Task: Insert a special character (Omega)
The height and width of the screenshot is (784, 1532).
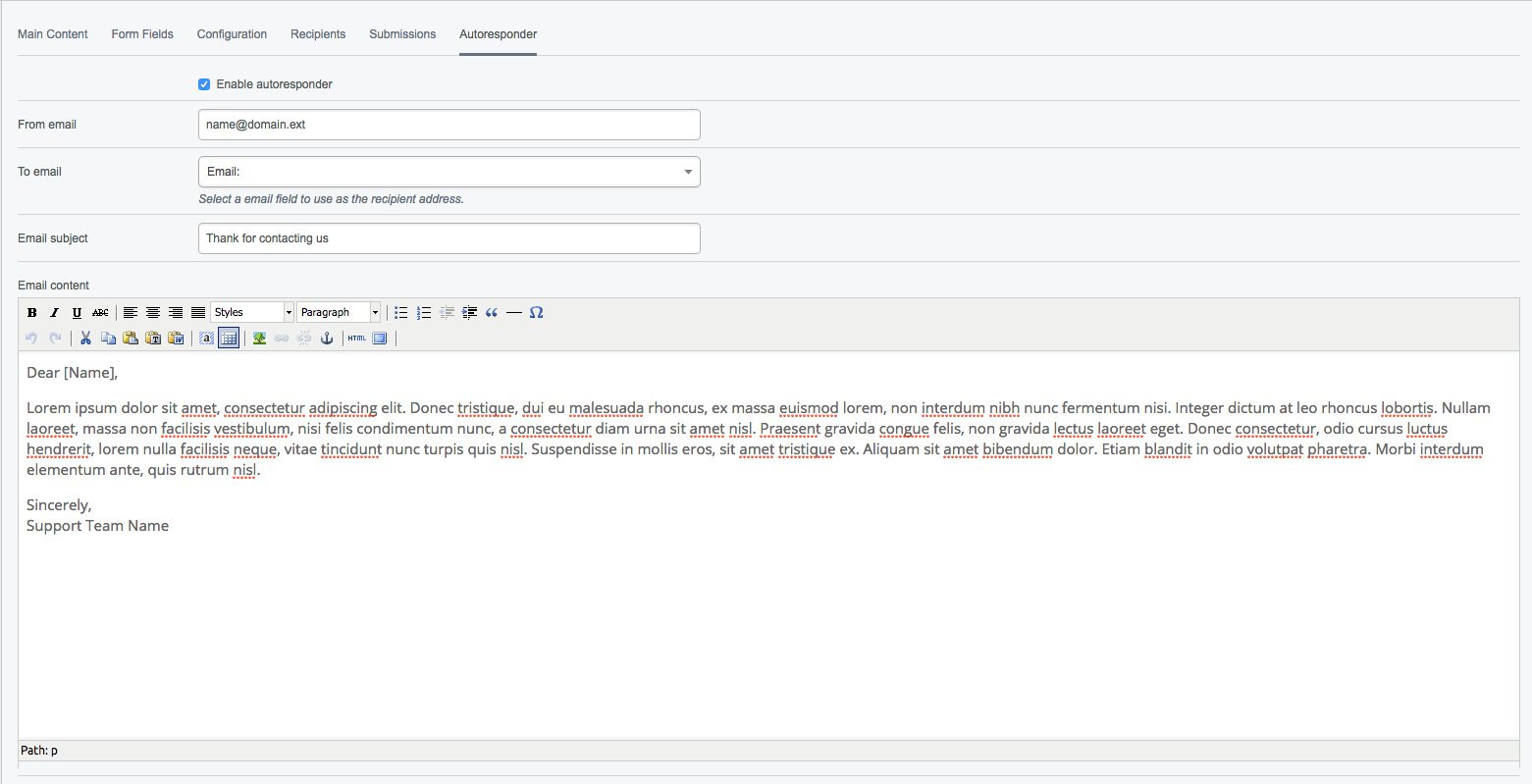Action: (x=537, y=313)
